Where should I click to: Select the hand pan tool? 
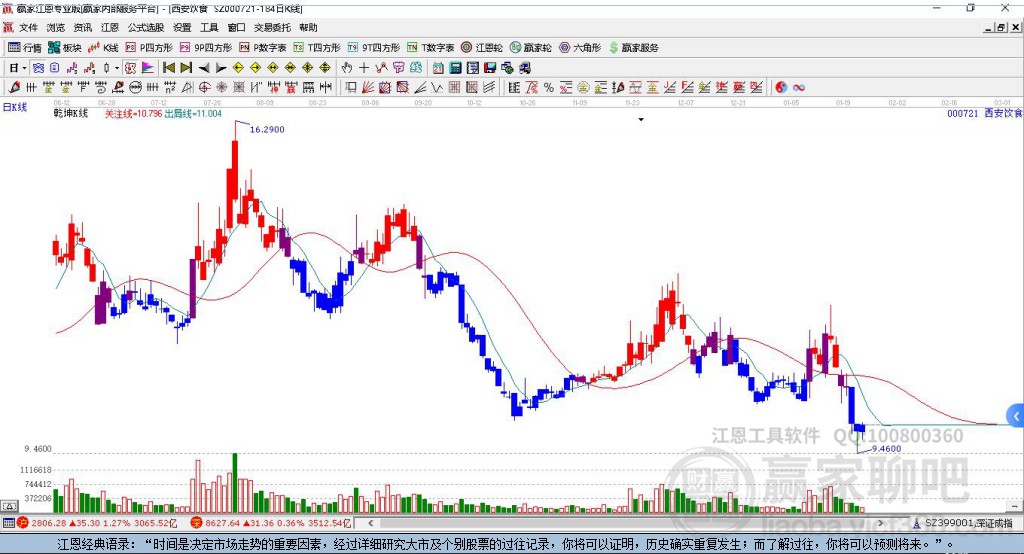pyautogui.click(x=346, y=68)
